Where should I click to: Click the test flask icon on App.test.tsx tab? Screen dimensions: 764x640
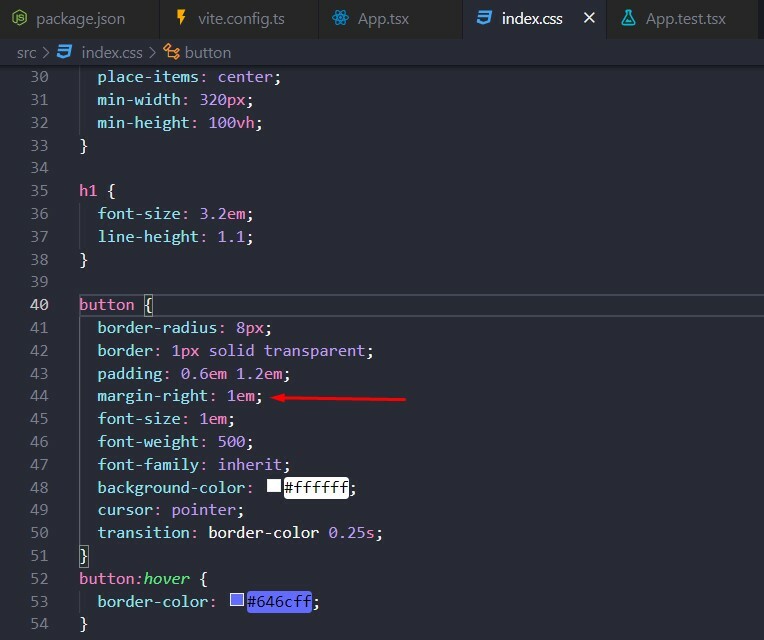coord(628,19)
